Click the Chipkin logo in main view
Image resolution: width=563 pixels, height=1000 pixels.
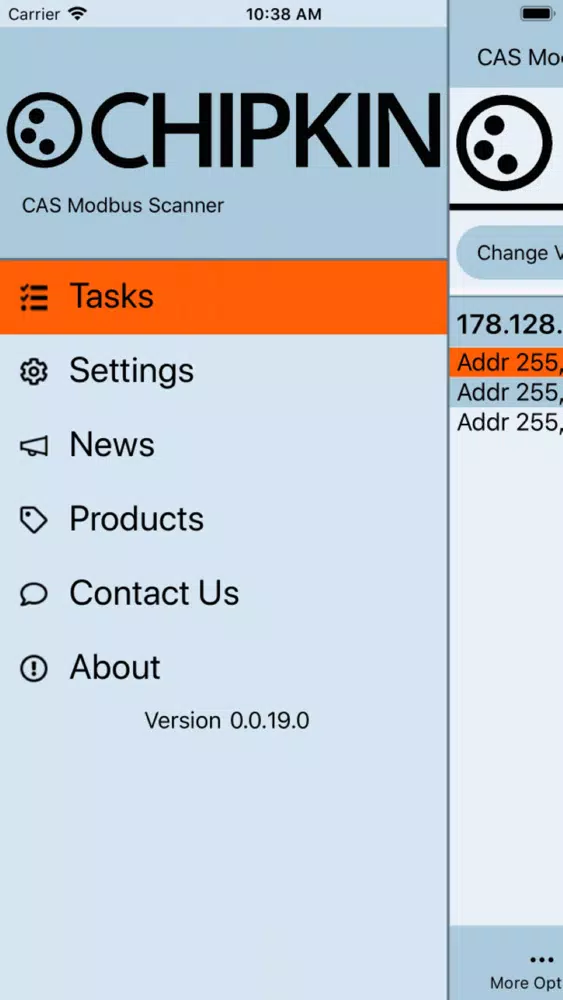click(x=504, y=143)
